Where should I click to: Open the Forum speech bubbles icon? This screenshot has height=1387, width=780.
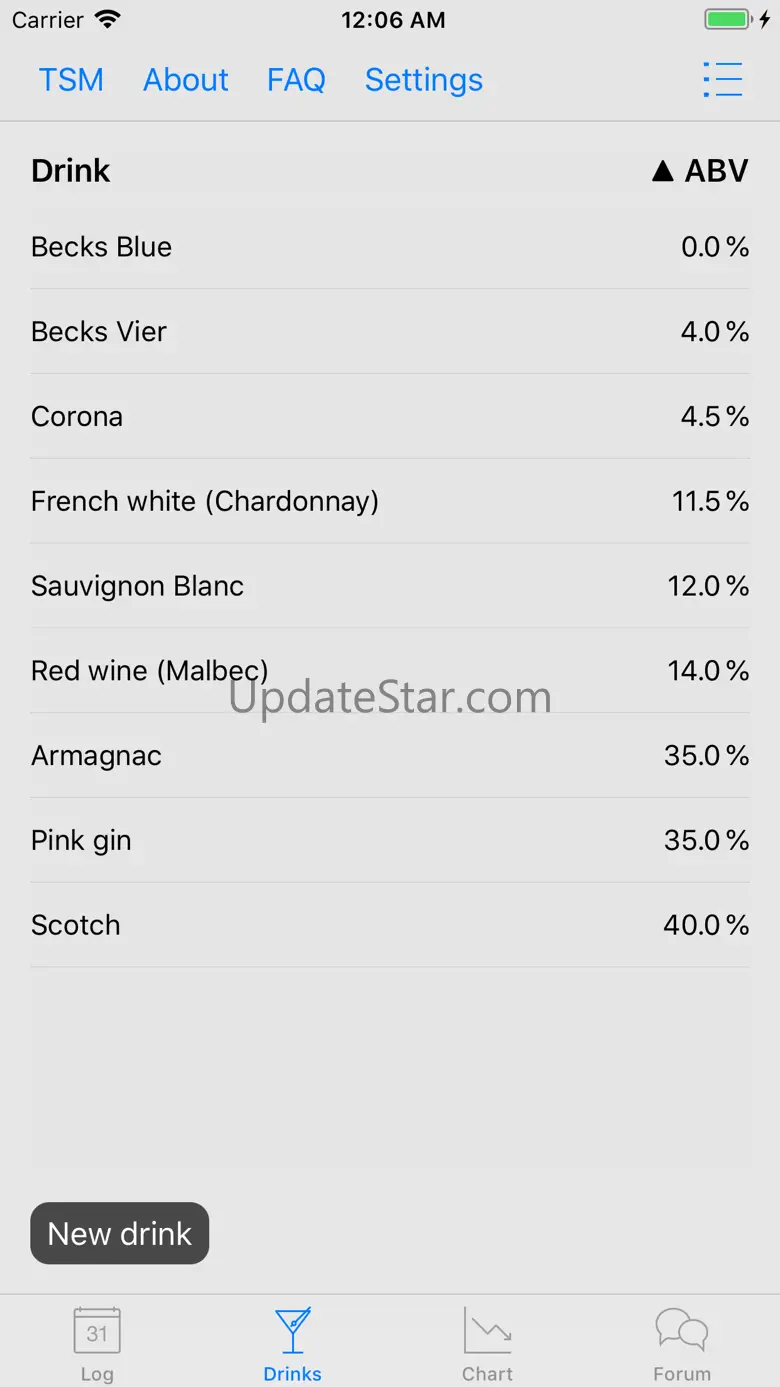coord(682,1331)
